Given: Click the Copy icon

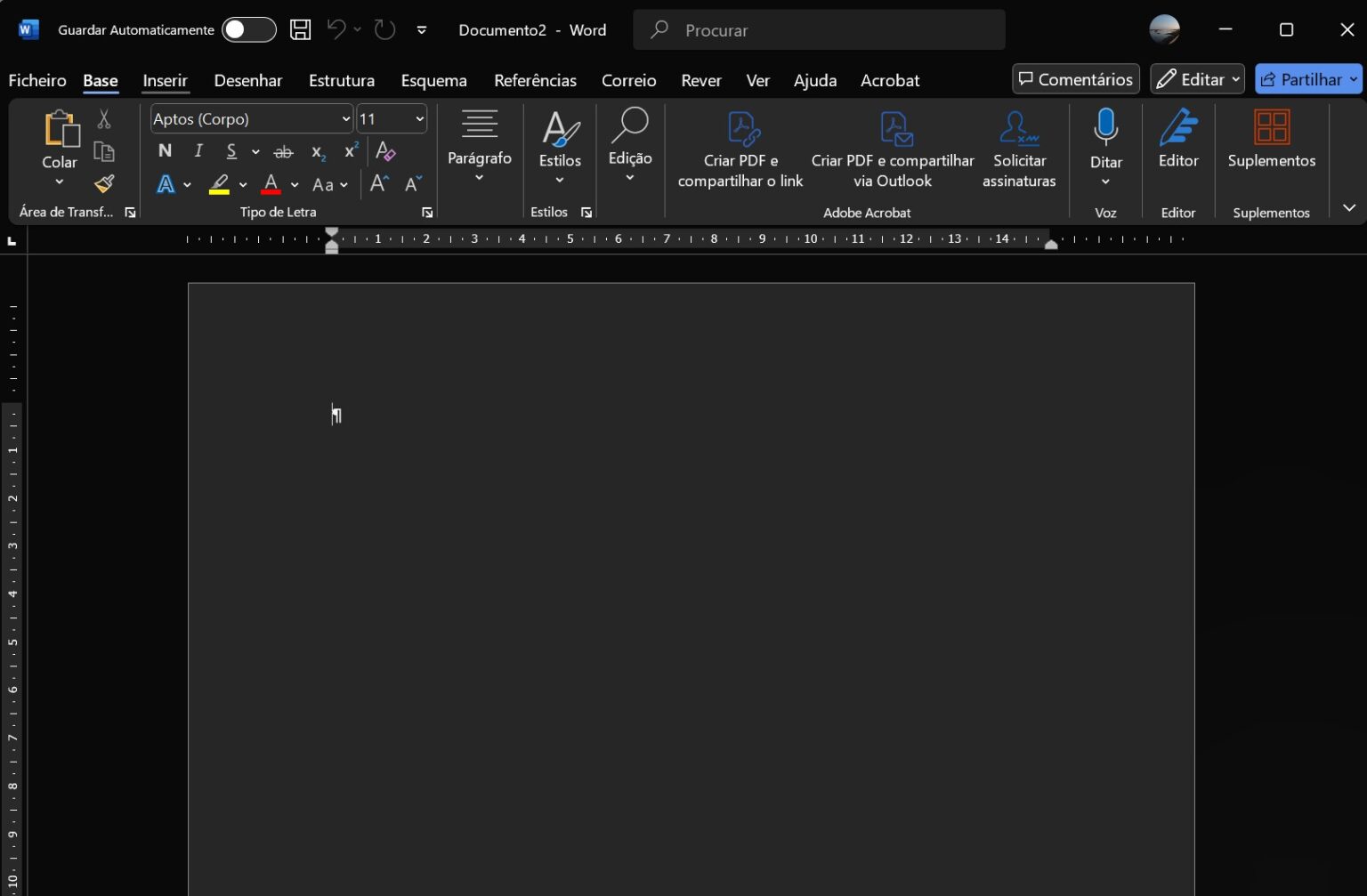Looking at the screenshot, I should 104,152.
